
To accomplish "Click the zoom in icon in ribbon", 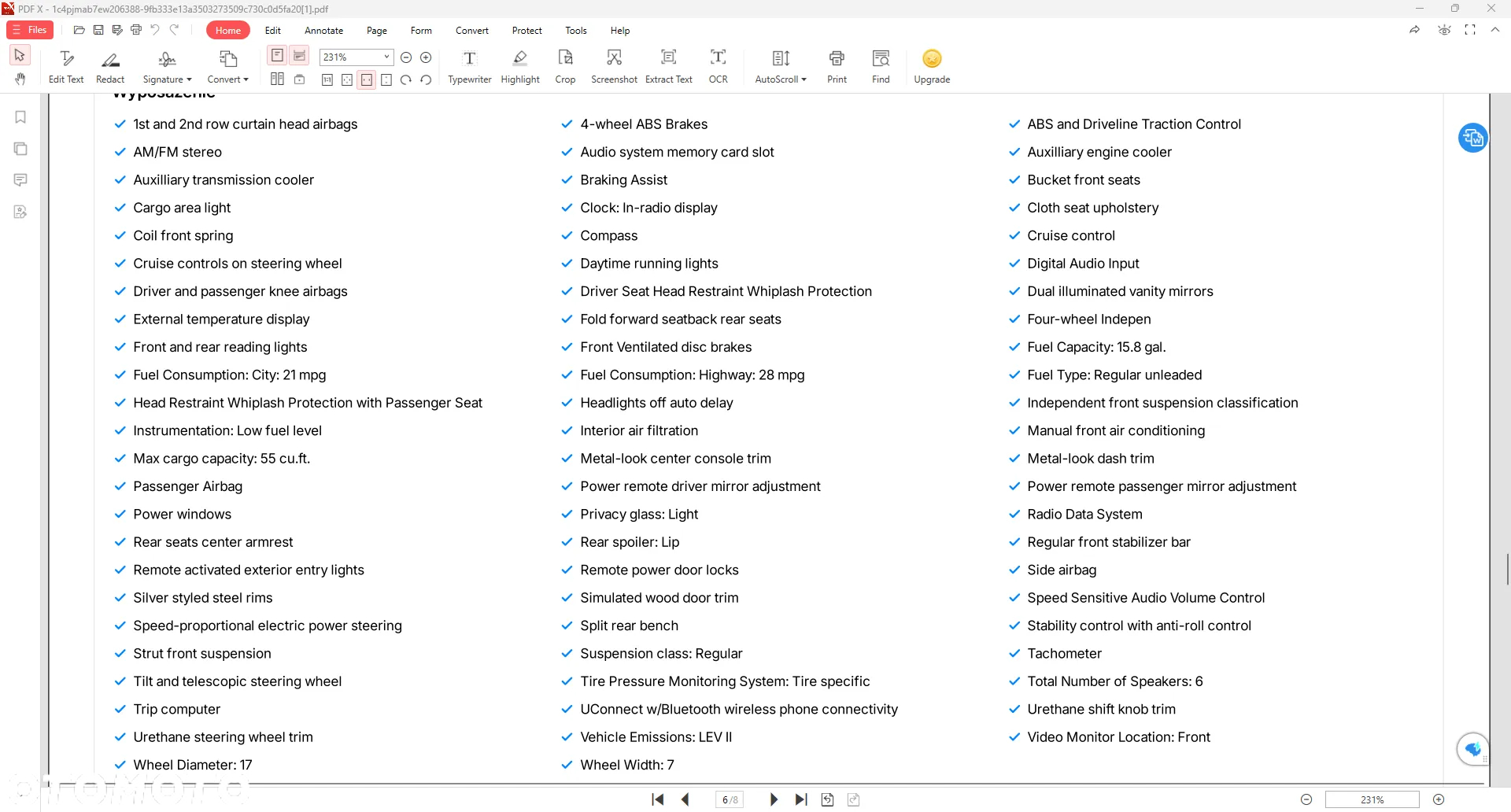I will pos(426,57).
